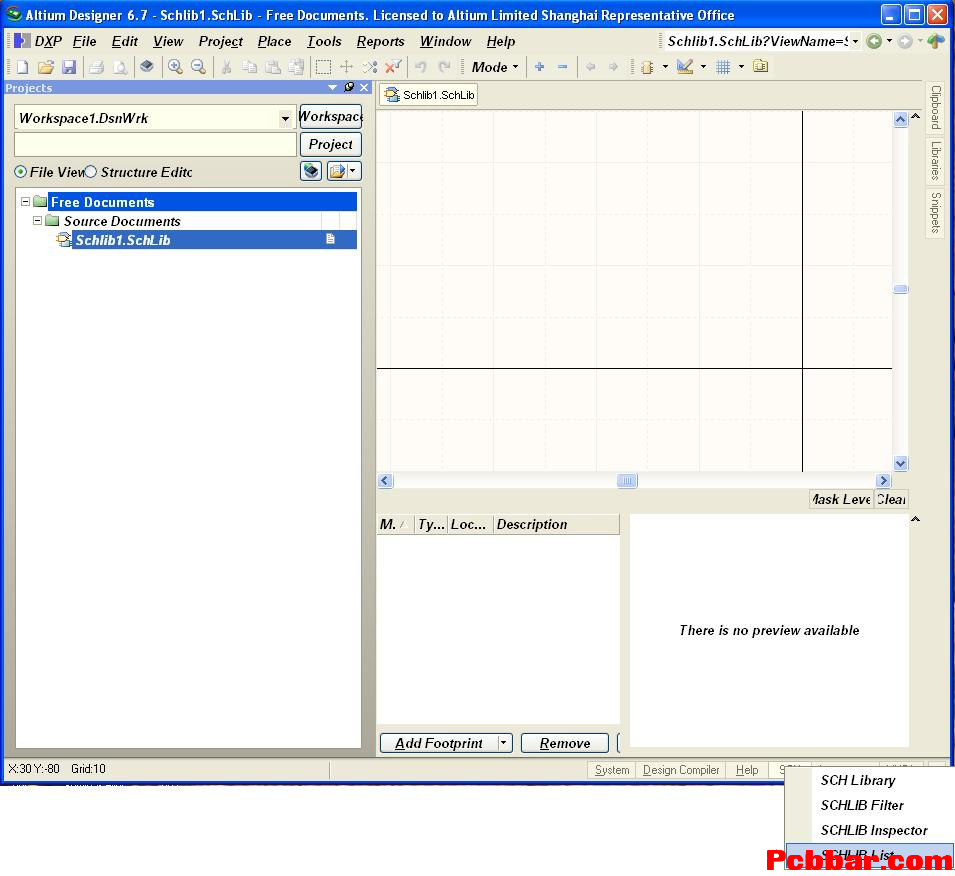Pin the Projects panel
The width and height of the screenshot is (955, 876).
[349, 87]
